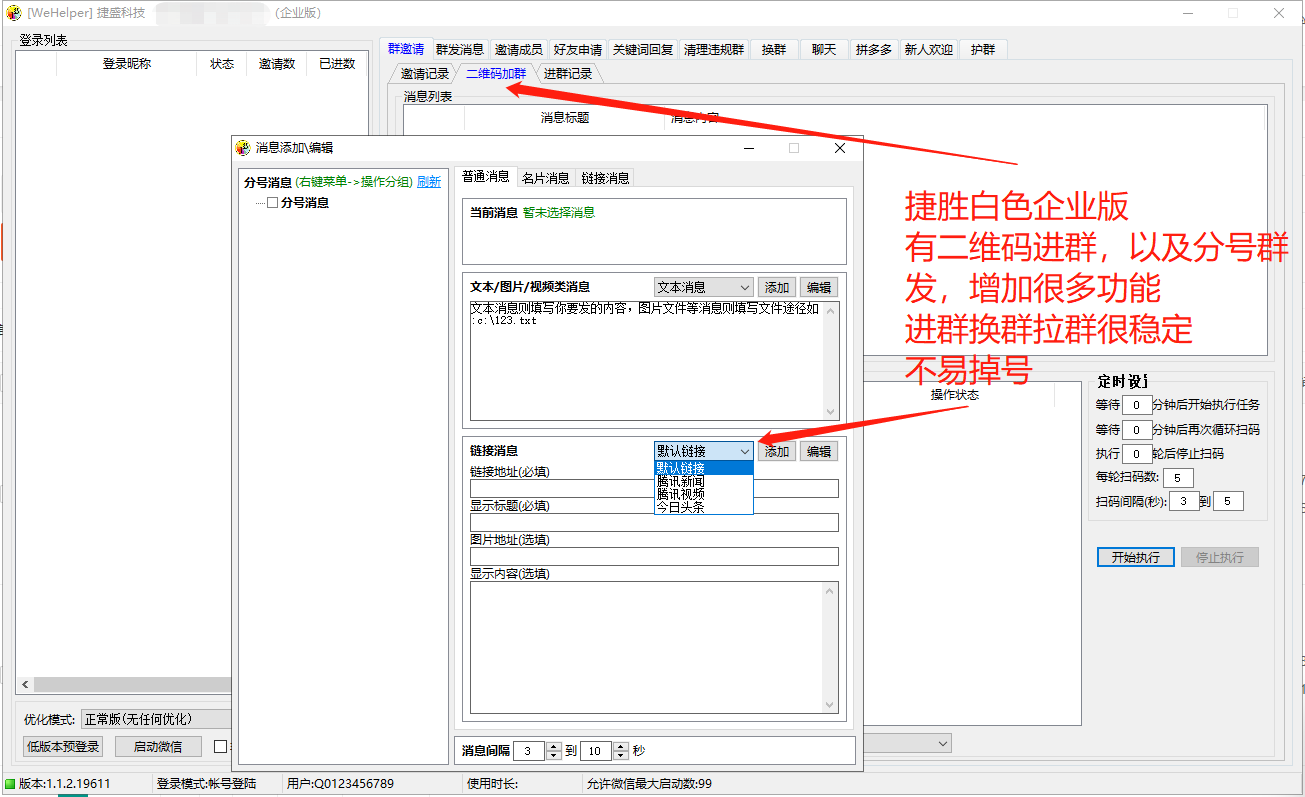1305x797 pixels.
Task: Click the login list horizontal scrollbar left arrow
Action: (25, 685)
